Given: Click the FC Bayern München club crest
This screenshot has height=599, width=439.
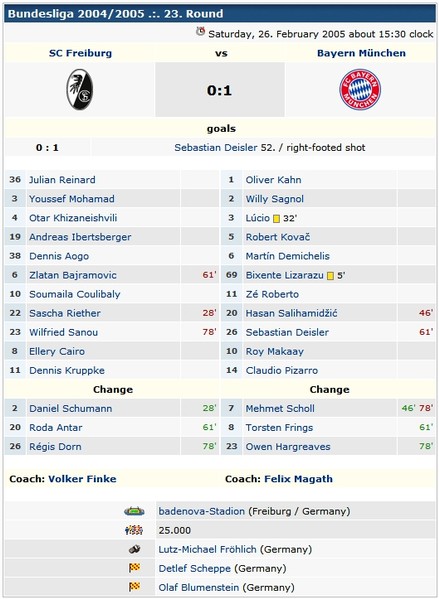Looking at the screenshot, I should (360, 89).
